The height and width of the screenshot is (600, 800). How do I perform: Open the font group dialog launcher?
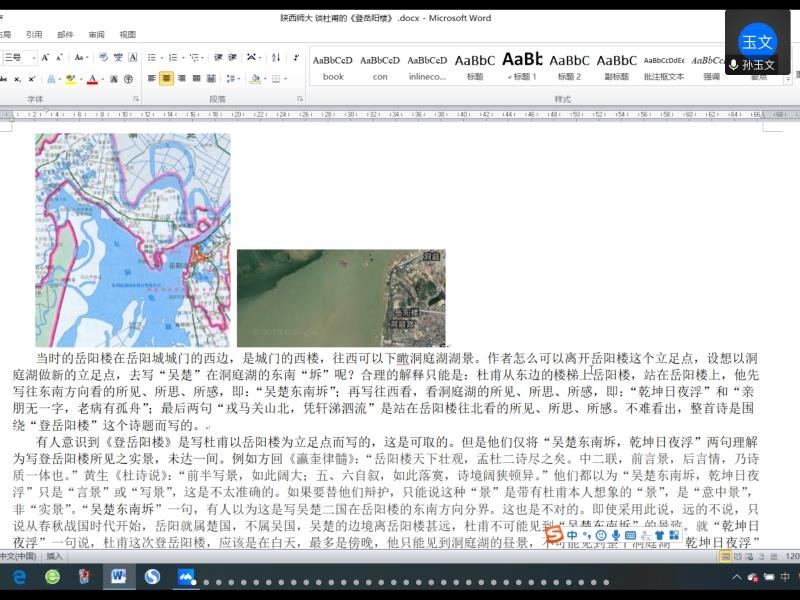[135, 99]
